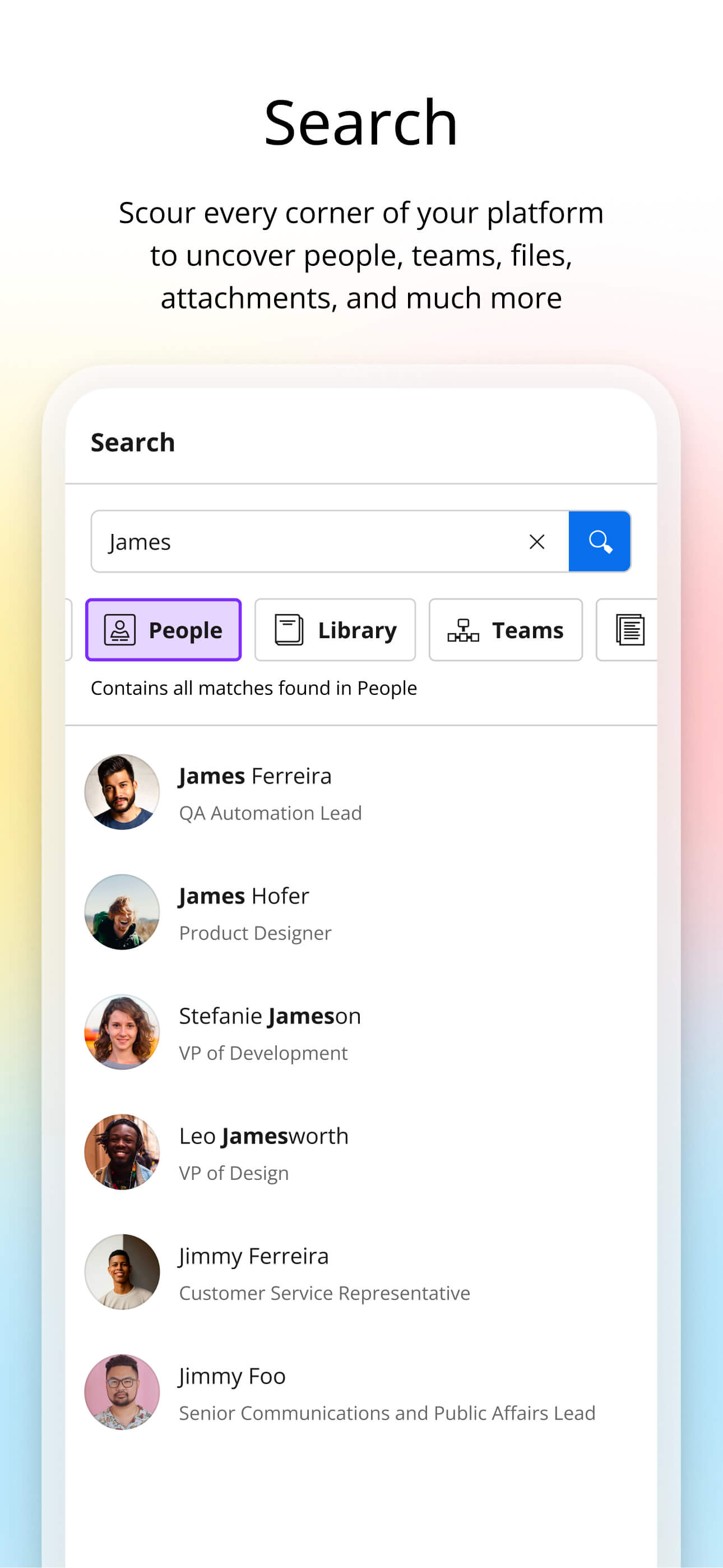The width and height of the screenshot is (723, 1568).
Task: Select the People filter tab
Action: (x=163, y=629)
